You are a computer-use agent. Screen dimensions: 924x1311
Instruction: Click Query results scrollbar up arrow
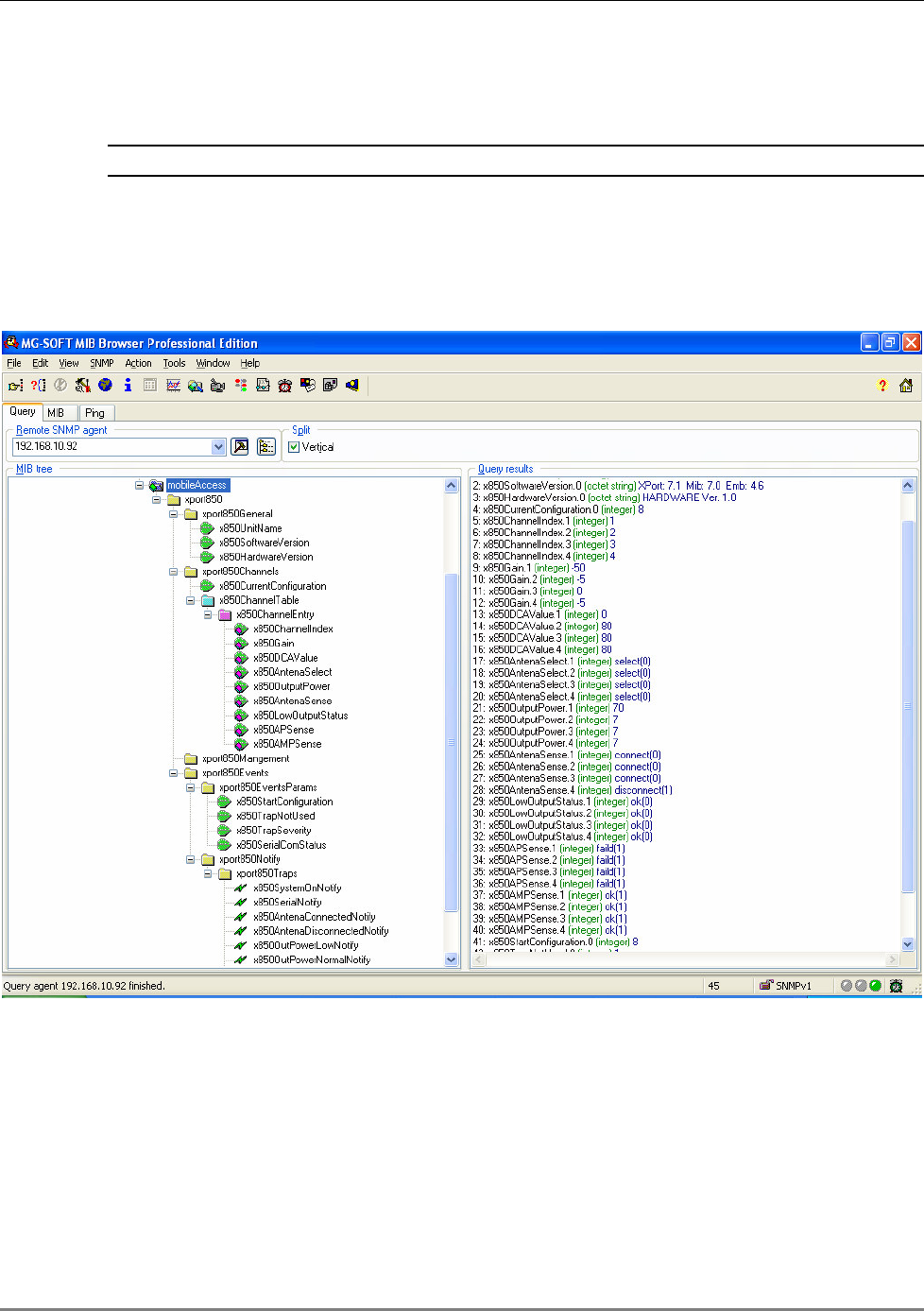pyautogui.click(x=908, y=486)
